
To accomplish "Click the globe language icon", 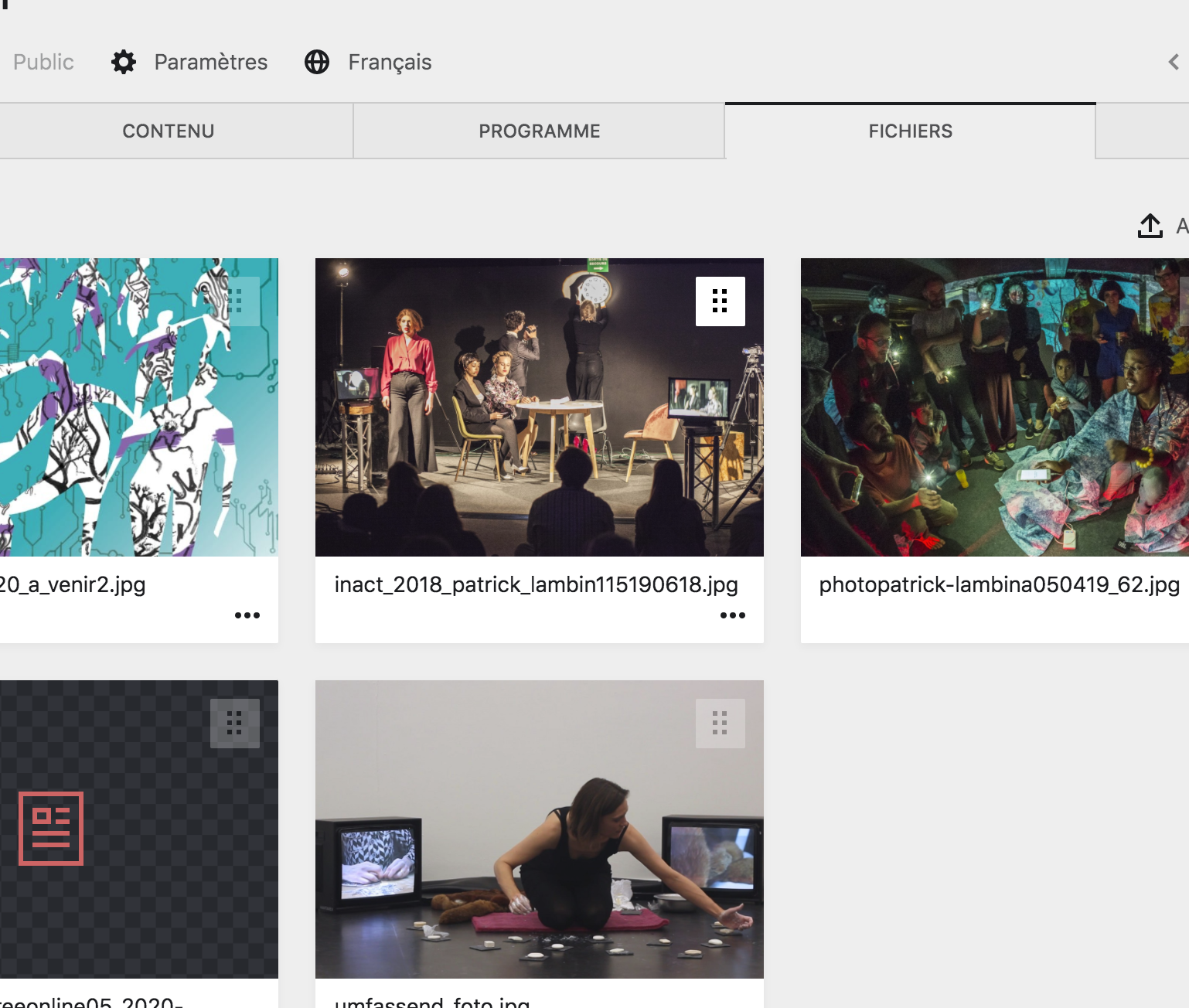I will (x=317, y=62).
